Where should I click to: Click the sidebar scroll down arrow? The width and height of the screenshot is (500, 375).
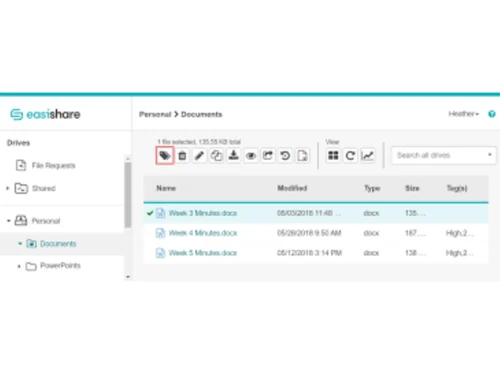[128, 277]
